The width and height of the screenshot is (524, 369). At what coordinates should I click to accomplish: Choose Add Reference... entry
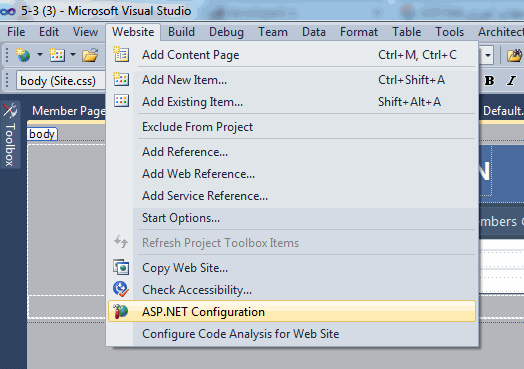coord(292,152)
